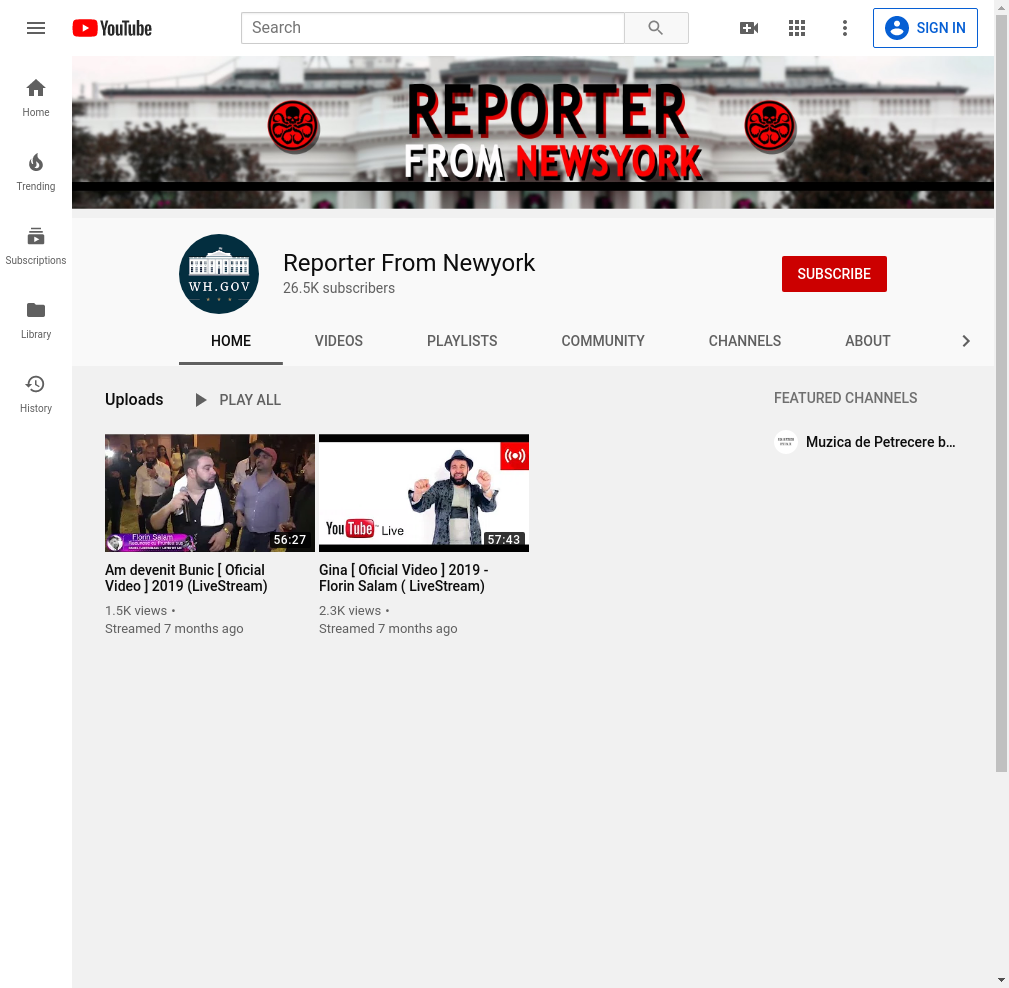
Task: Switch to the PLAYLISTS tab
Action: pos(462,341)
